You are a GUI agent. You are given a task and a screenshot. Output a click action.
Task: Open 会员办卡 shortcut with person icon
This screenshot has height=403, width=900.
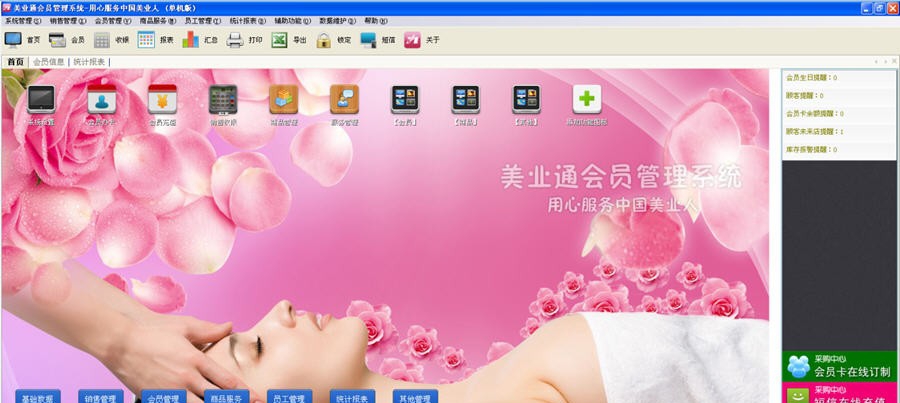tap(102, 99)
